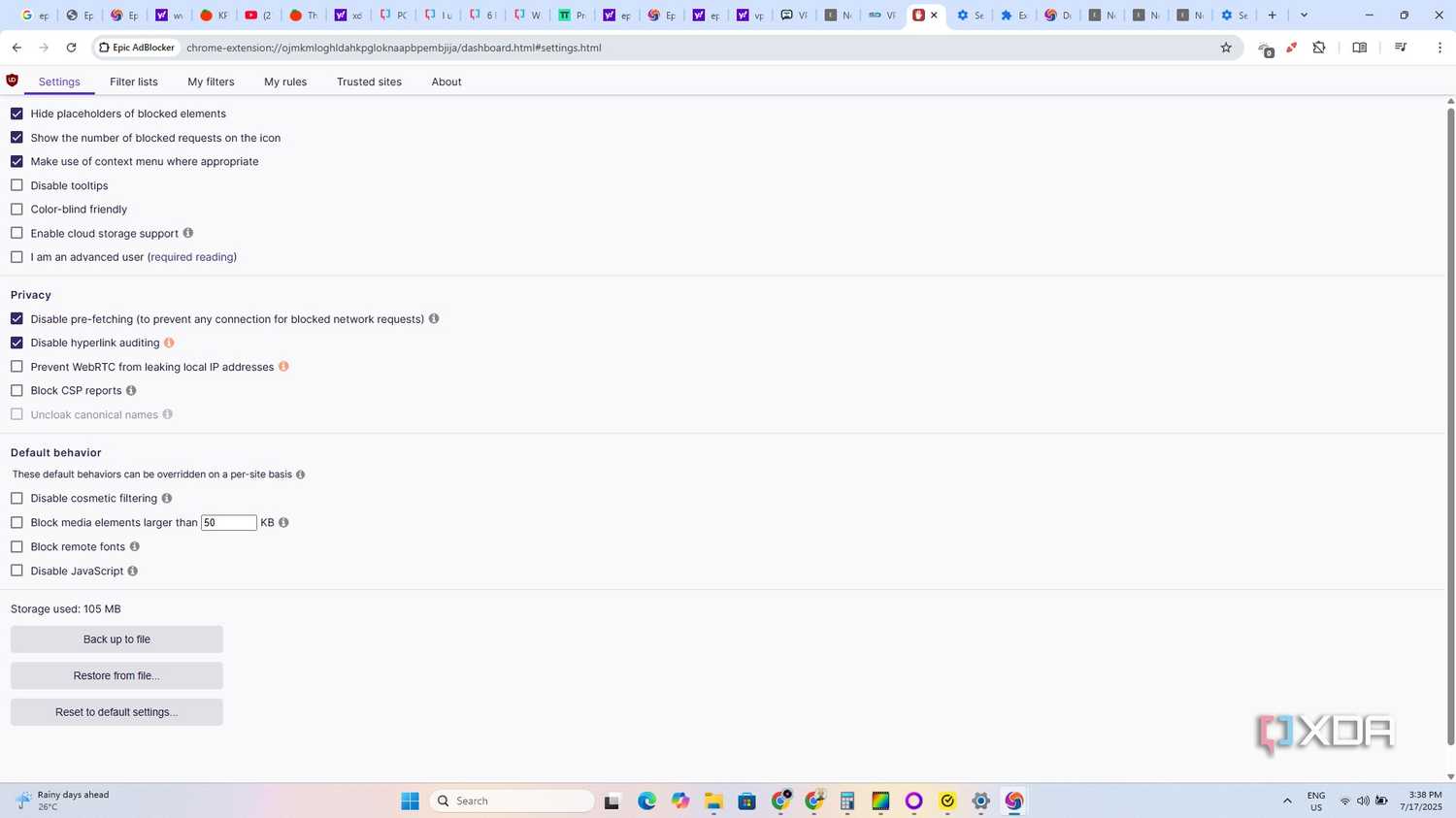Open Microsoft Store from the taskbar
Image resolution: width=1456 pixels, height=818 pixels.
coord(746,801)
